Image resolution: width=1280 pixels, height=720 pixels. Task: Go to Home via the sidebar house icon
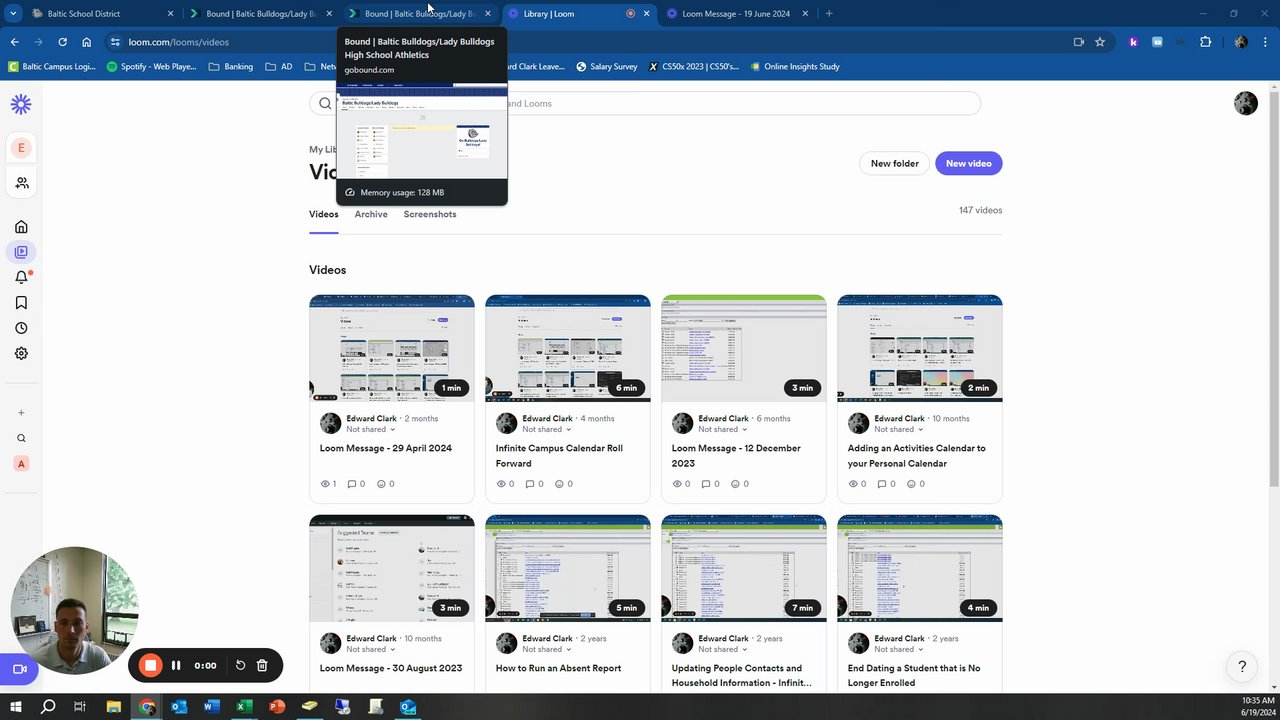pos(21,227)
